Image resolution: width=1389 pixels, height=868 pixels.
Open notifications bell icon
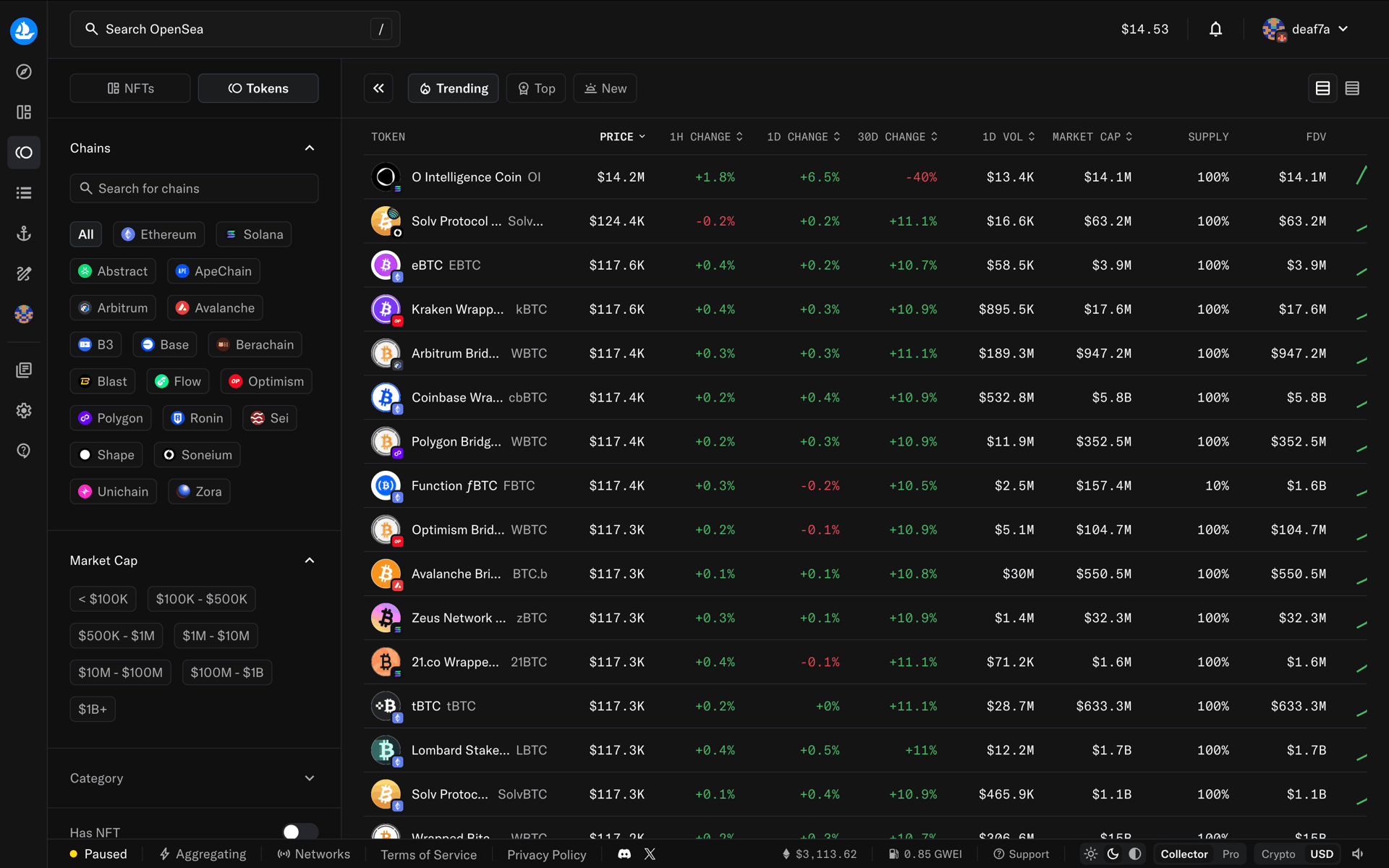point(1215,29)
